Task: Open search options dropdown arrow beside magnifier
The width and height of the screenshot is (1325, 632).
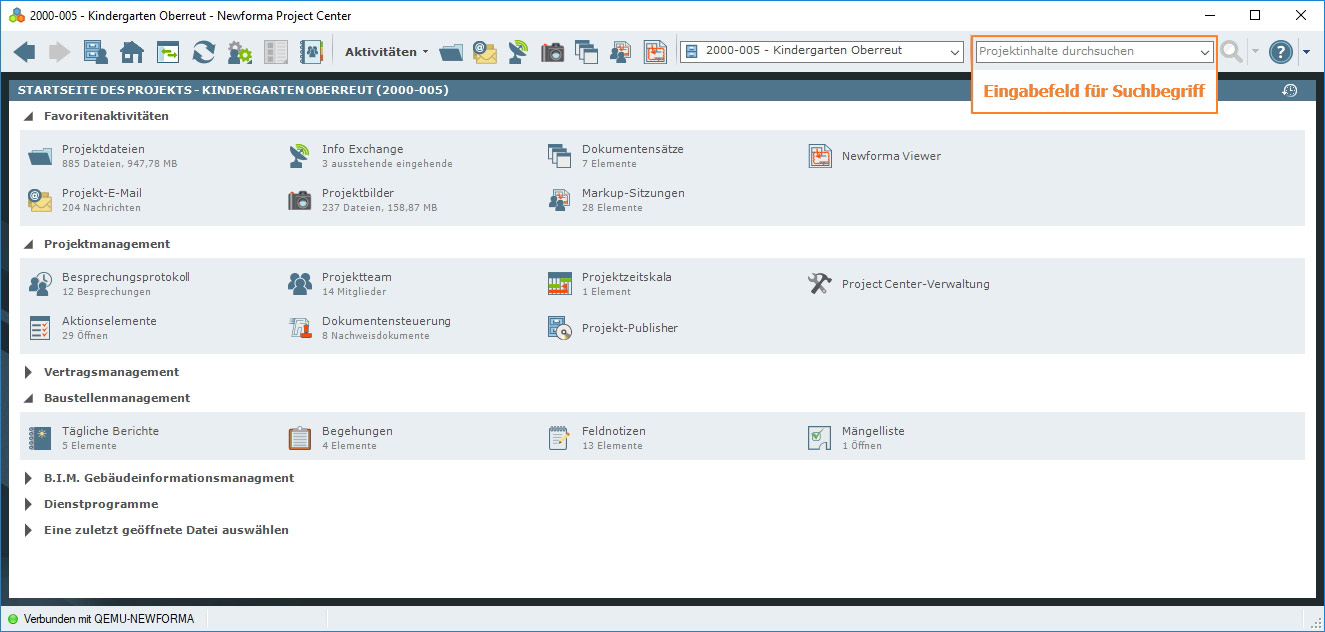Action: tap(1254, 52)
